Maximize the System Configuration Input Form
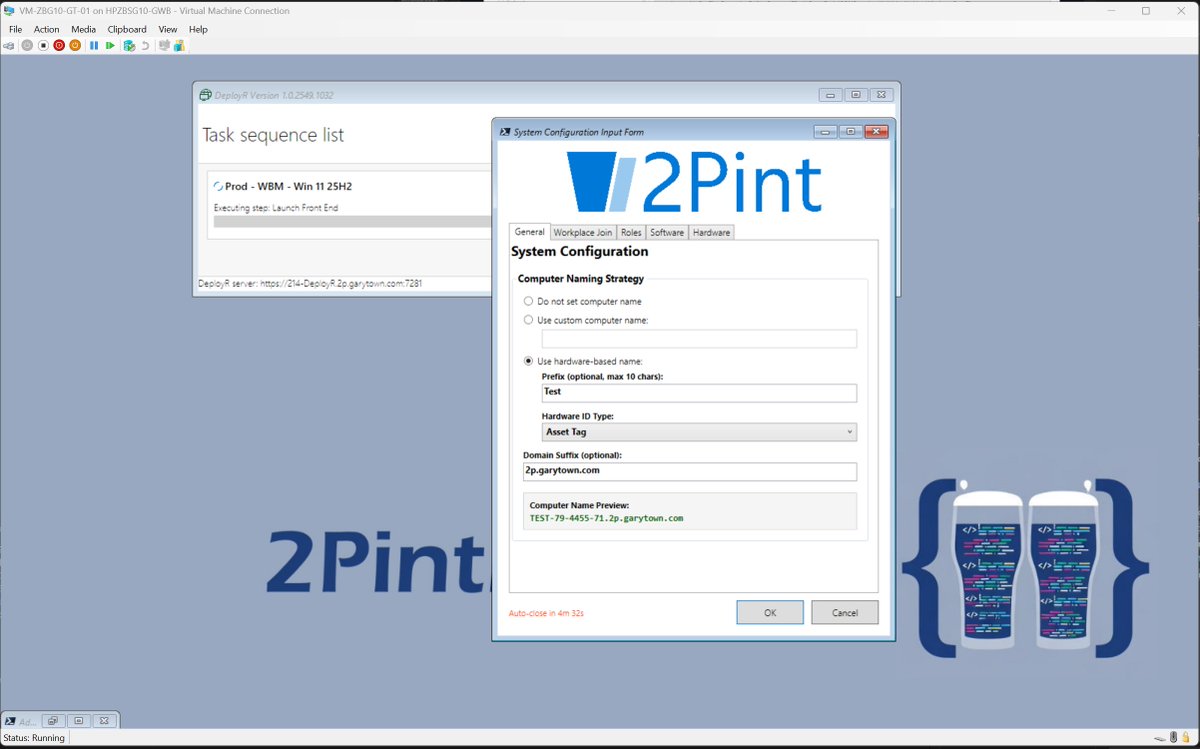This screenshot has height=749, width=1200. pyautogui.click(x=850, y=132)
